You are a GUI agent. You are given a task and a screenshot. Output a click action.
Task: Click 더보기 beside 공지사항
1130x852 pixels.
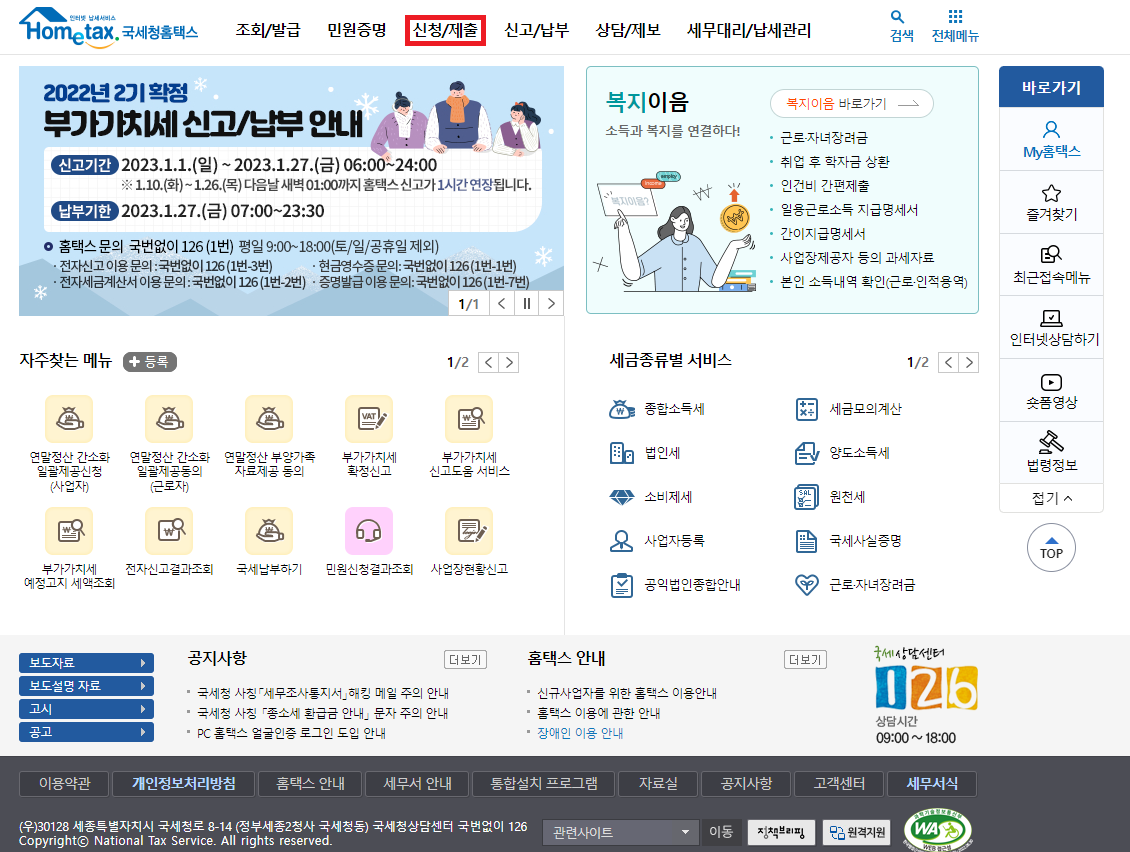(466, 660)
